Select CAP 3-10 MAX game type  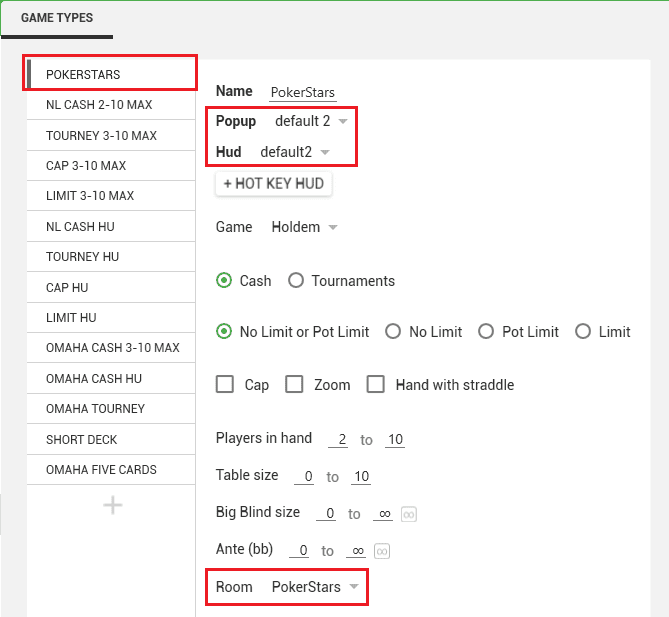(111, 166)
